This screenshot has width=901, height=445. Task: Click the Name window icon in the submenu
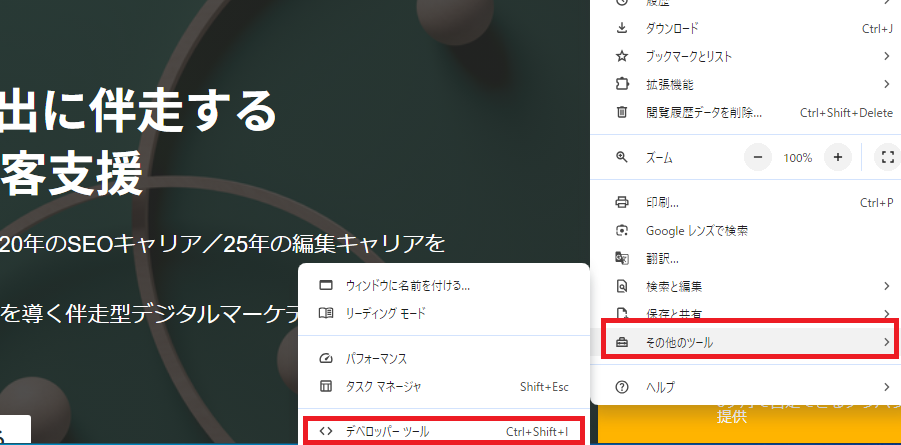[326, 285]
